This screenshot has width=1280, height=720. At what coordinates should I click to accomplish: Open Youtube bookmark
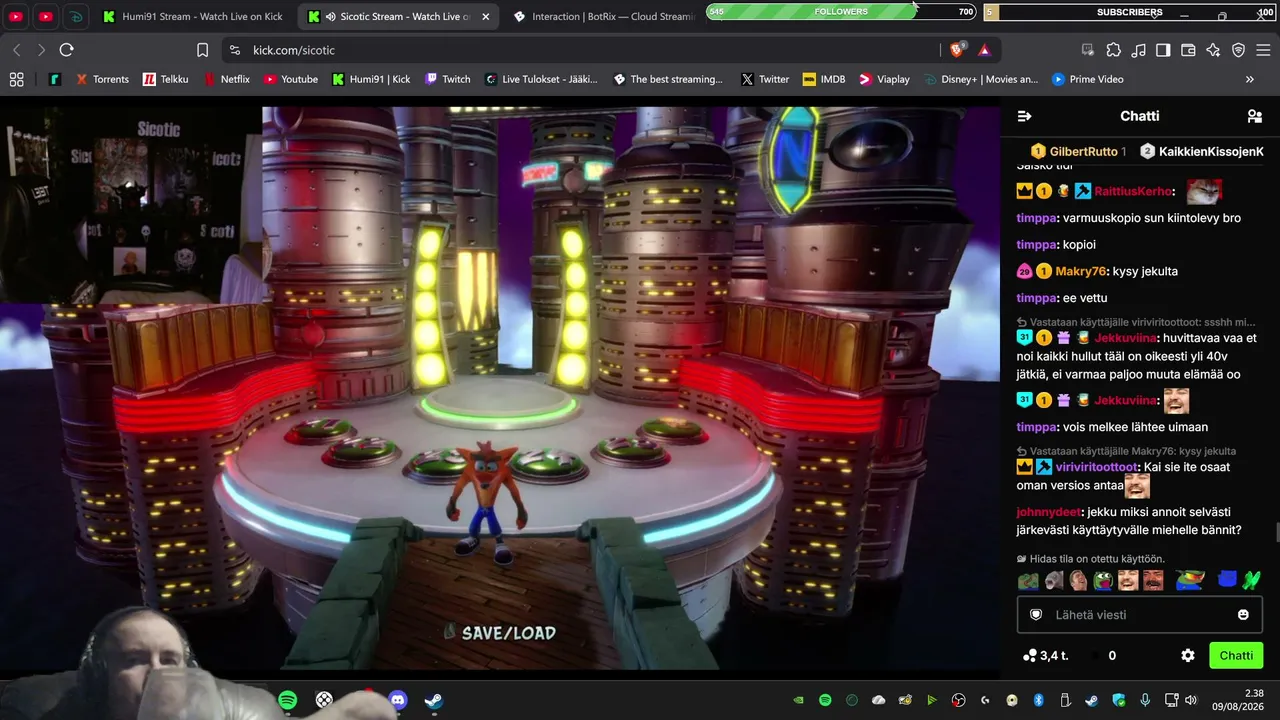[290, 79]
